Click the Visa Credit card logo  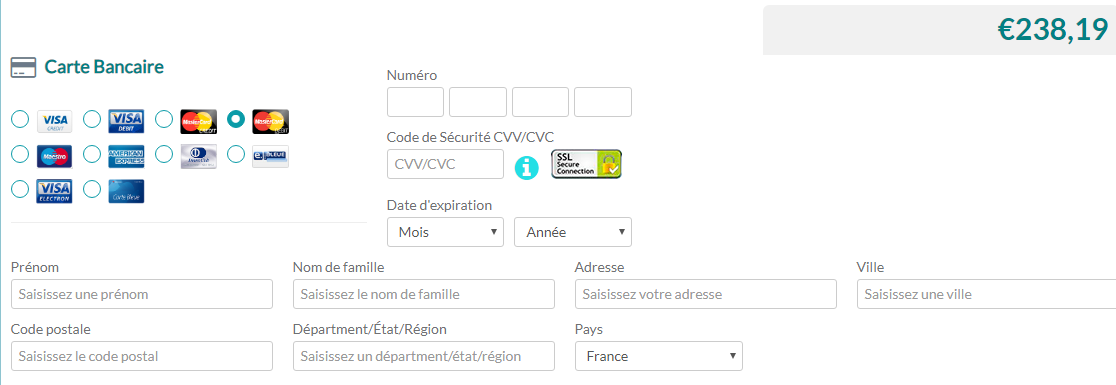[x=55, y=122]
